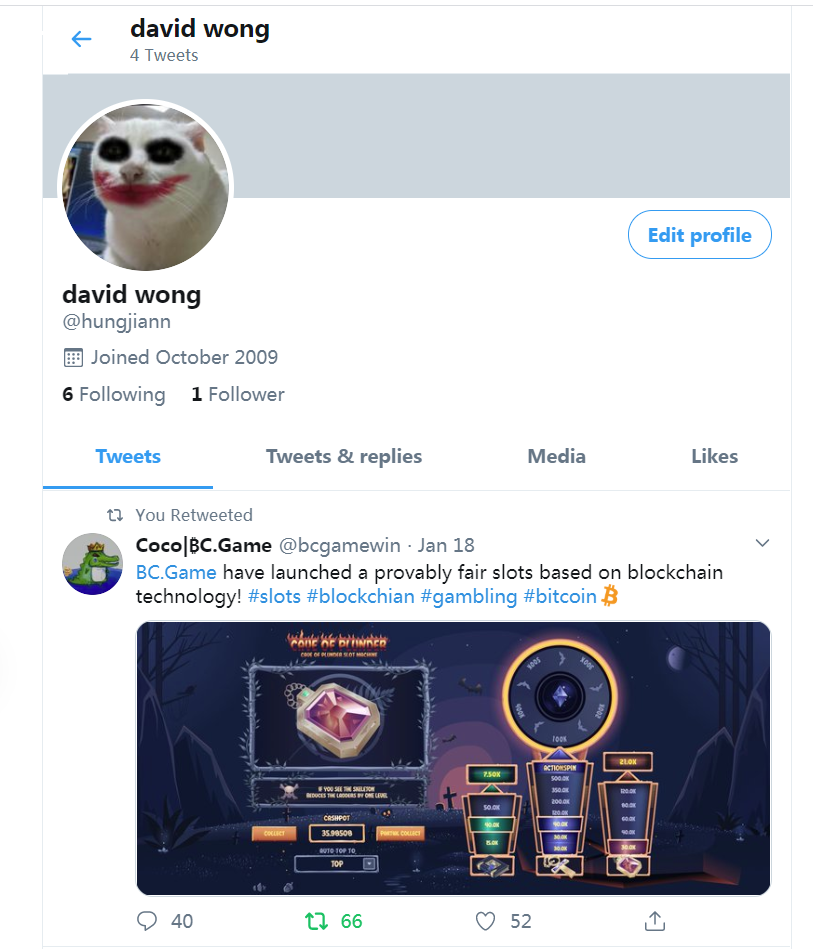Image resolution: width=813 pixels, height=949 pixels.
Task: Follow the #bitcoin hashtag link
Action: tap(560, 597)
